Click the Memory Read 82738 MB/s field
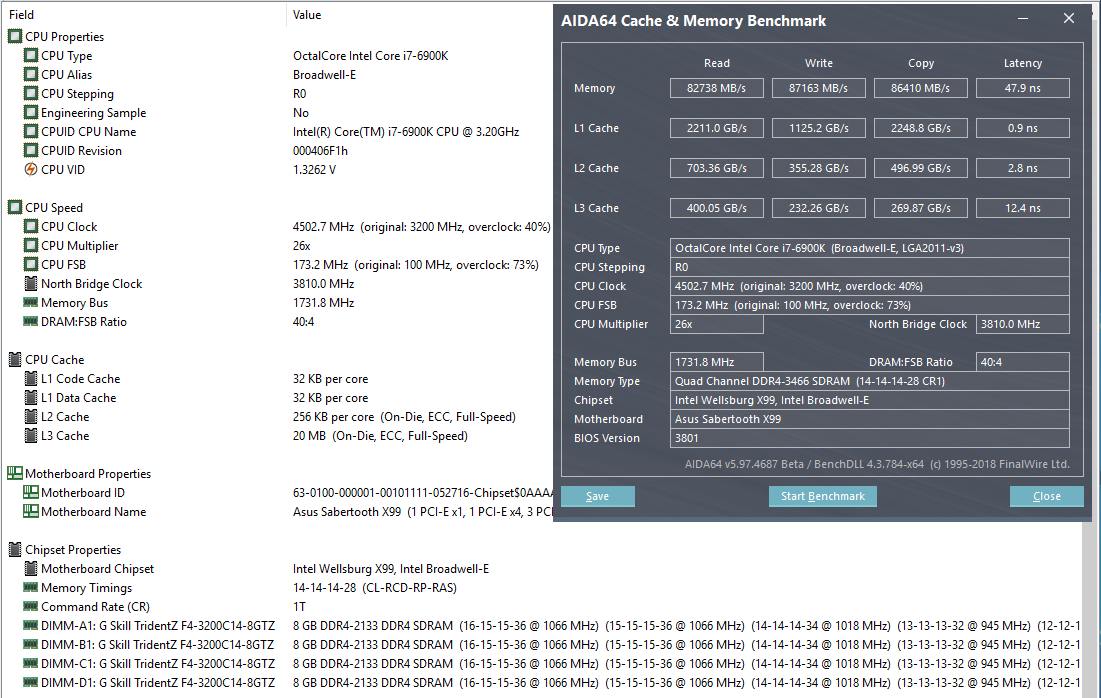1101x698 pixels. tap(716, 88)
